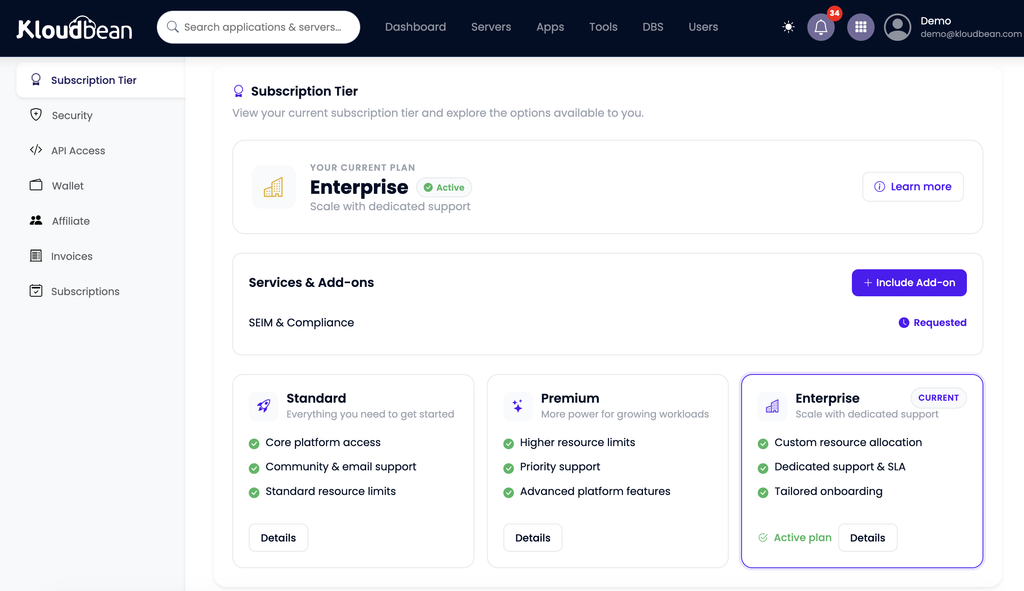Toggle light/dark theme sun icon
The width and height of the screenshot is (1024, 591).
click(x=788, y=27)
